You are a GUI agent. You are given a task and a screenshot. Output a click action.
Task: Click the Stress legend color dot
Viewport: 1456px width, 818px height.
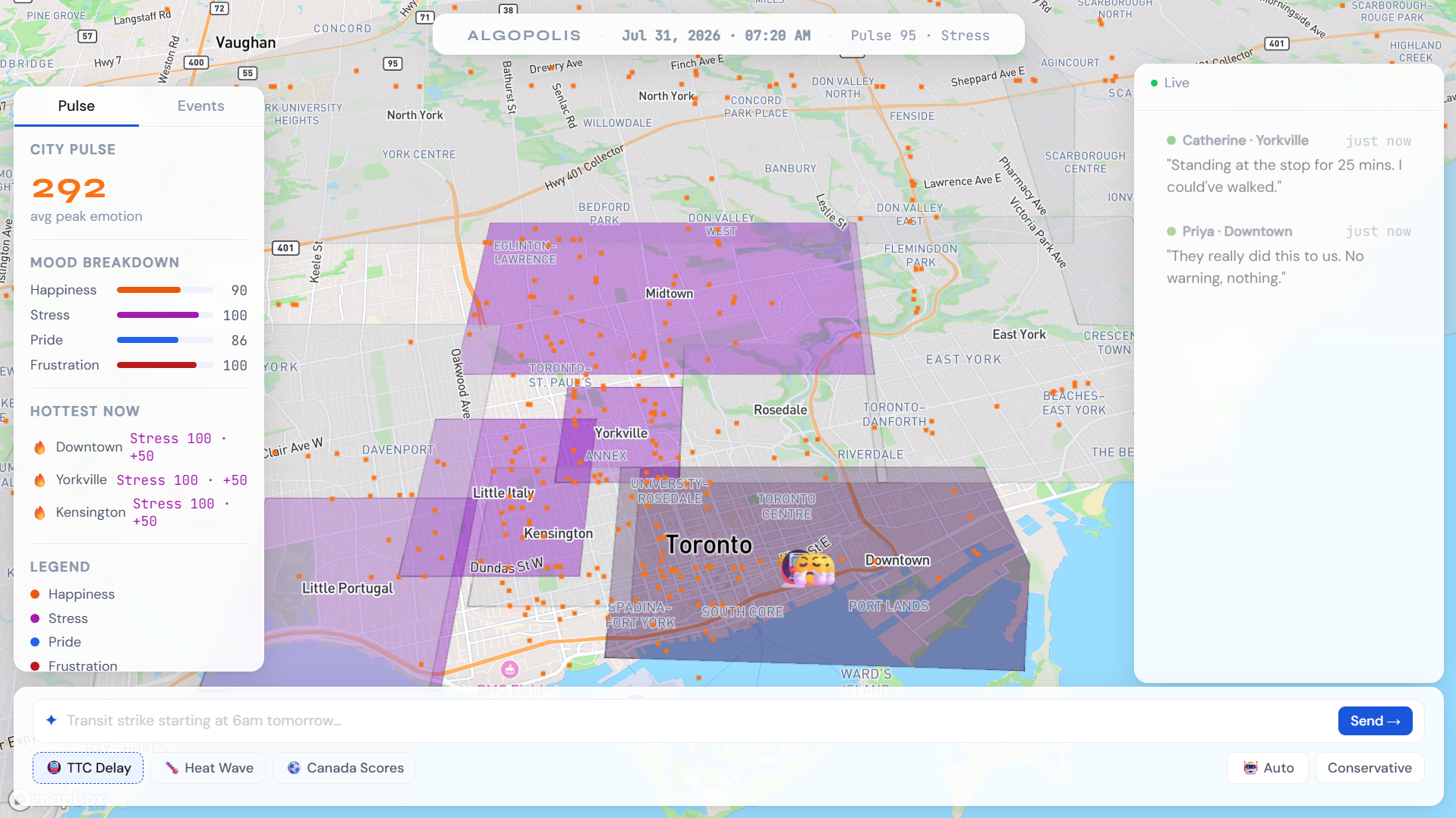(x=35, y=618)
